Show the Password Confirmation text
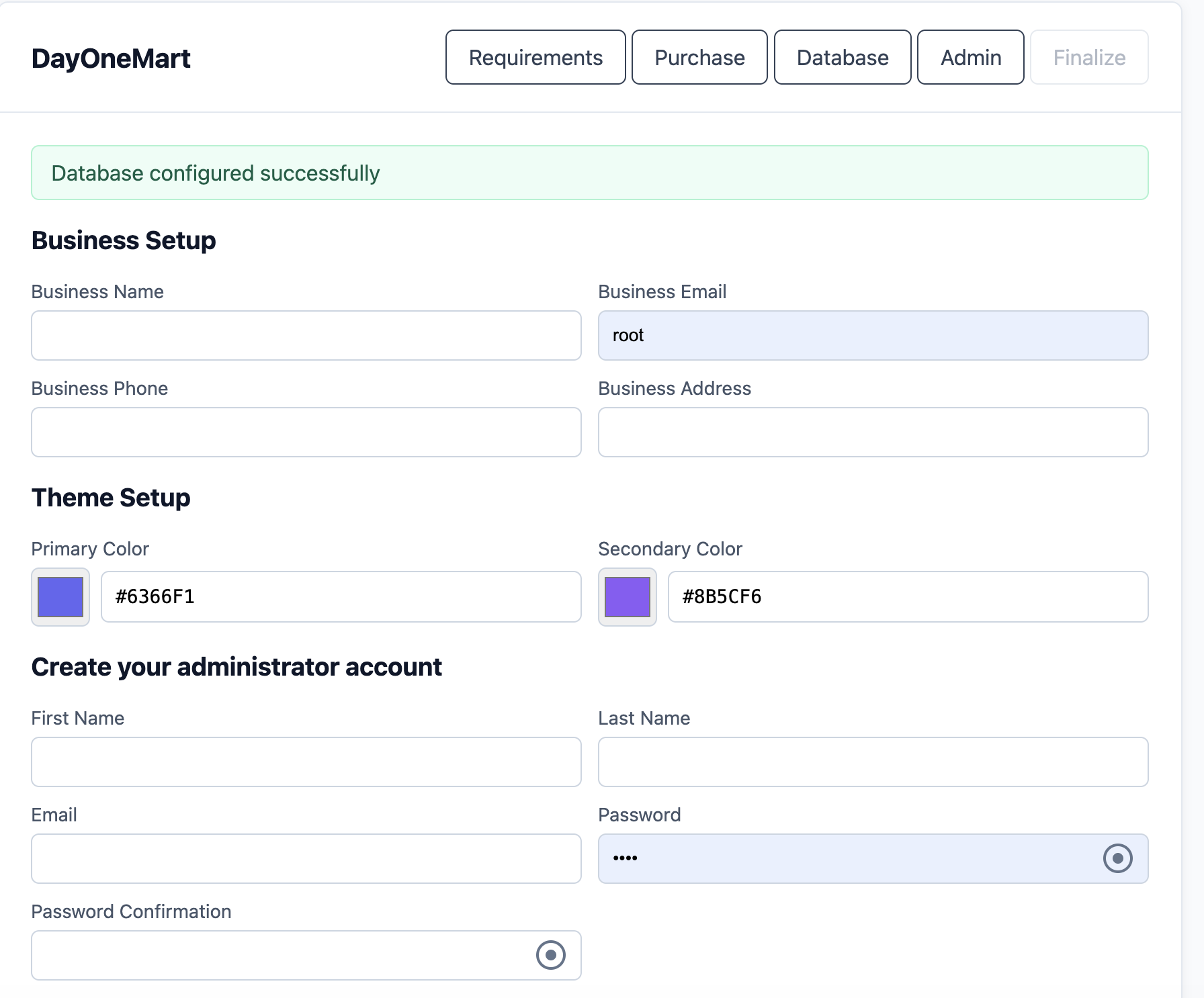 pyautogui.click(x=551, y=954)
